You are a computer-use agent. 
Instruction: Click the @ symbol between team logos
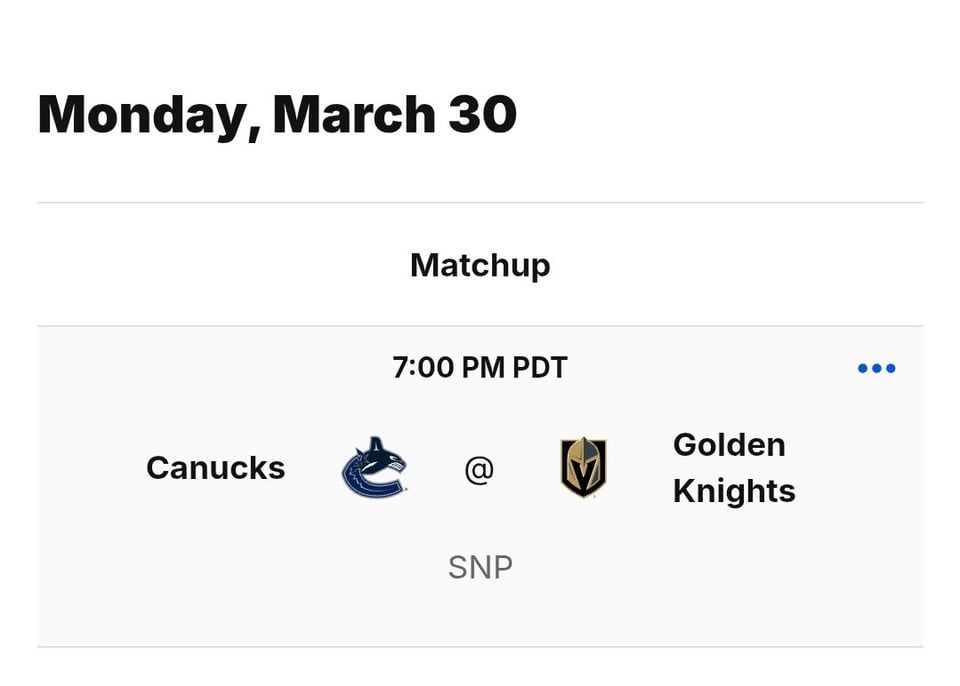pyautogui.click(x=479, y=469)
